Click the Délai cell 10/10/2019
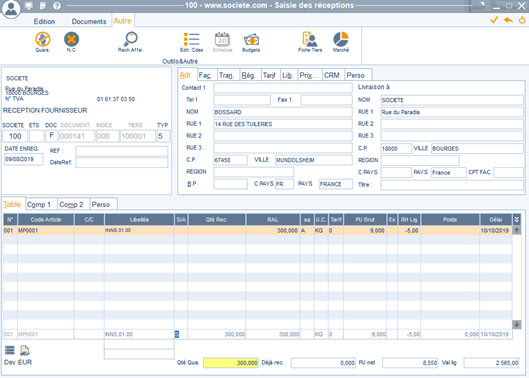The height and width of the screenshot is (378, 529). coord(495,231)
